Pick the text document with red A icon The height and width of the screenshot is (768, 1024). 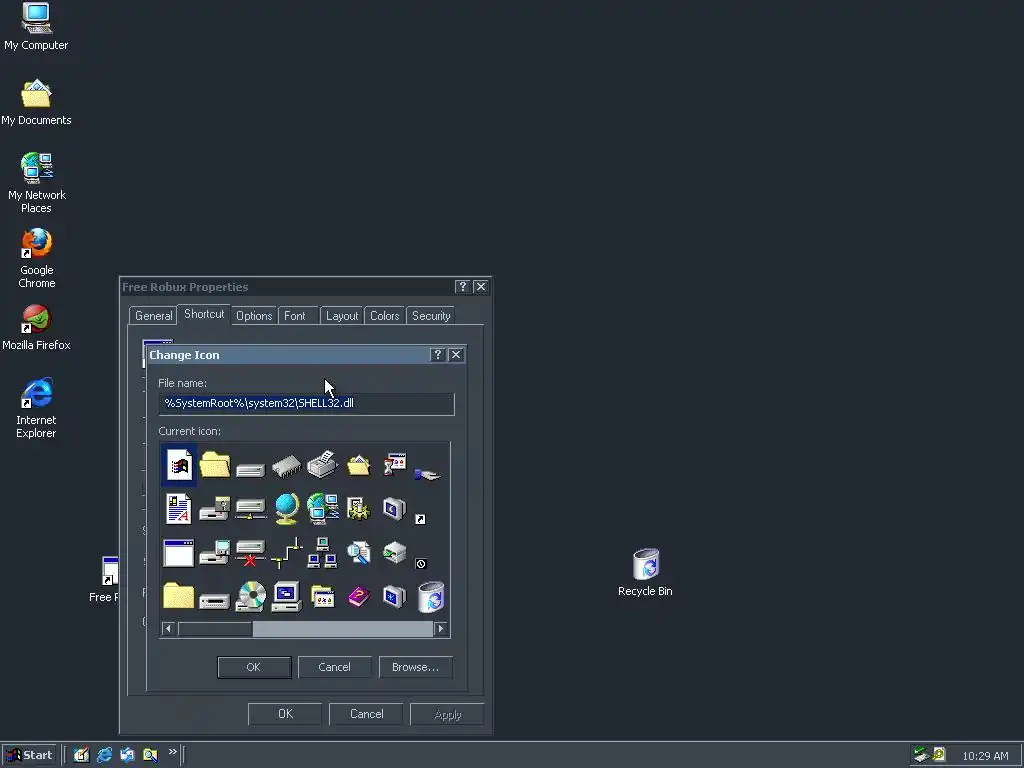[178, 509]
